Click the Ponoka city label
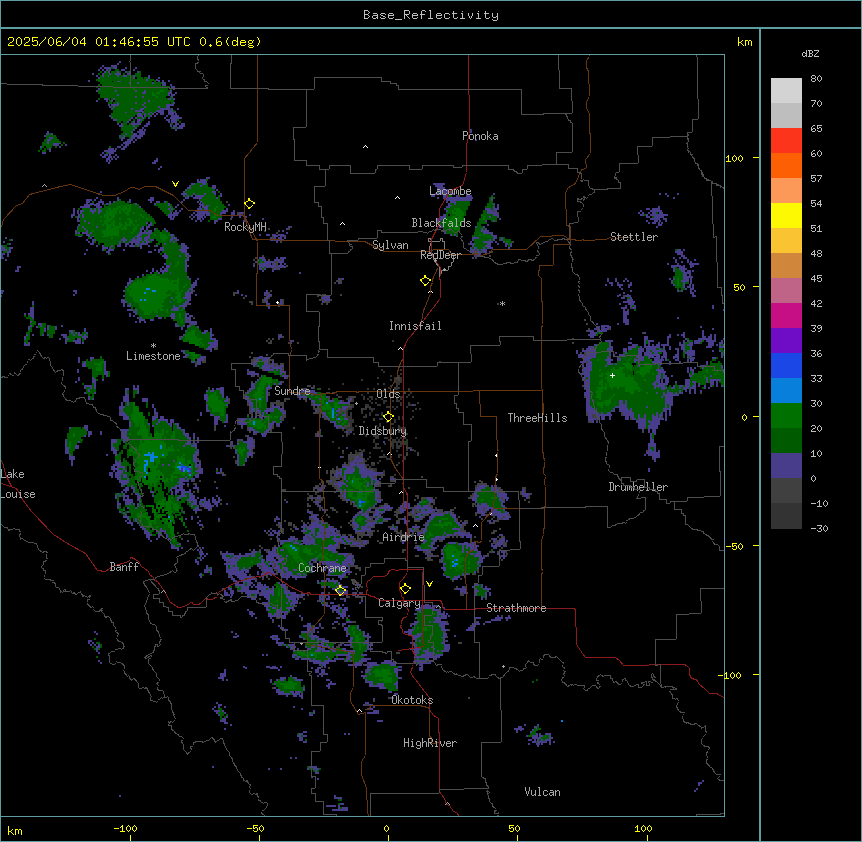This screenshot has height=842, width=862. (x=480, y=136)
